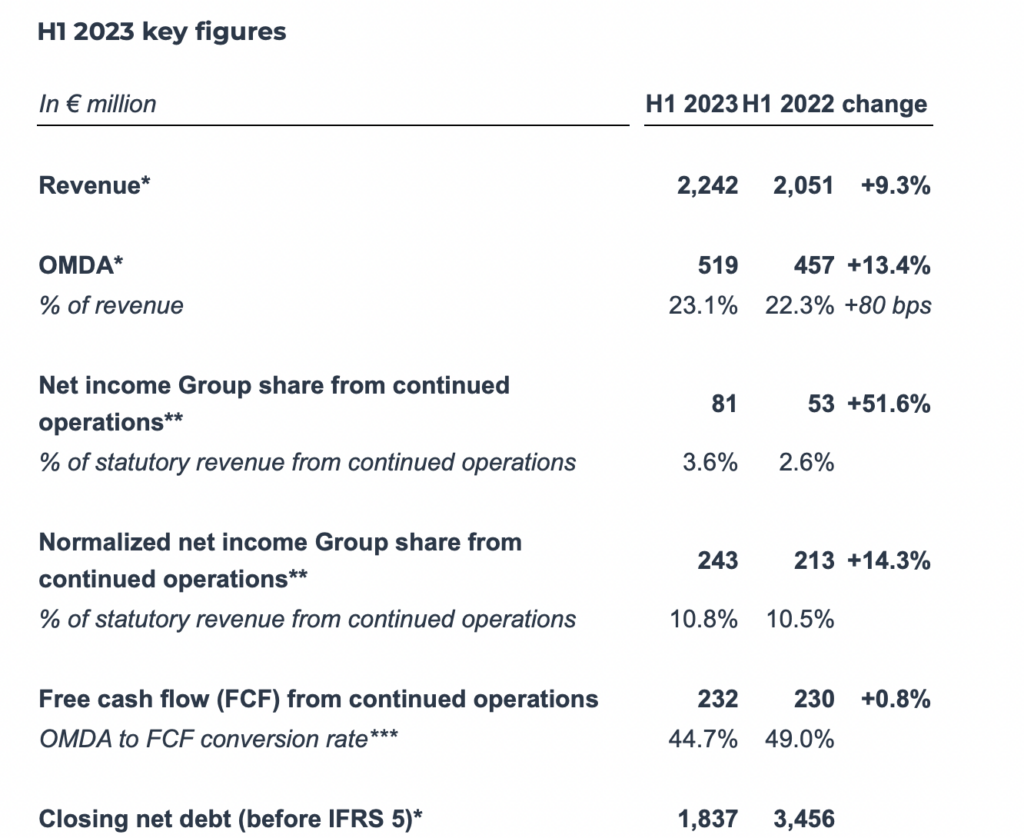Screen dimensions: 1024x838
Task: Click the +51.6% net income change
Action: [889, 404]
